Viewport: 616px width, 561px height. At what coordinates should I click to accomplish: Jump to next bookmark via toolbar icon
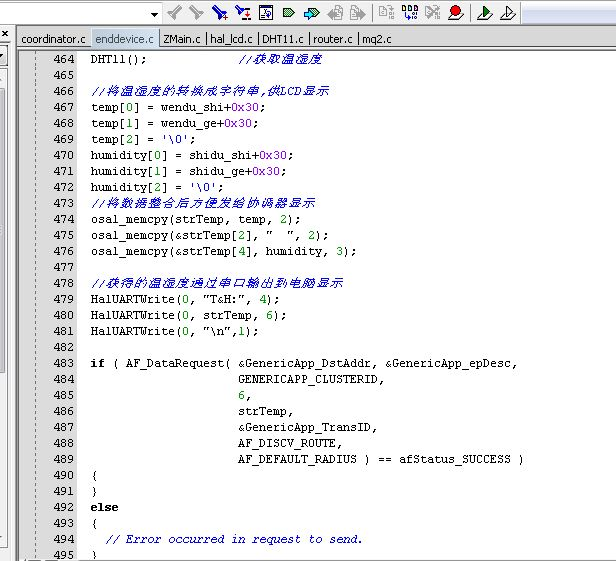point(243,13)
